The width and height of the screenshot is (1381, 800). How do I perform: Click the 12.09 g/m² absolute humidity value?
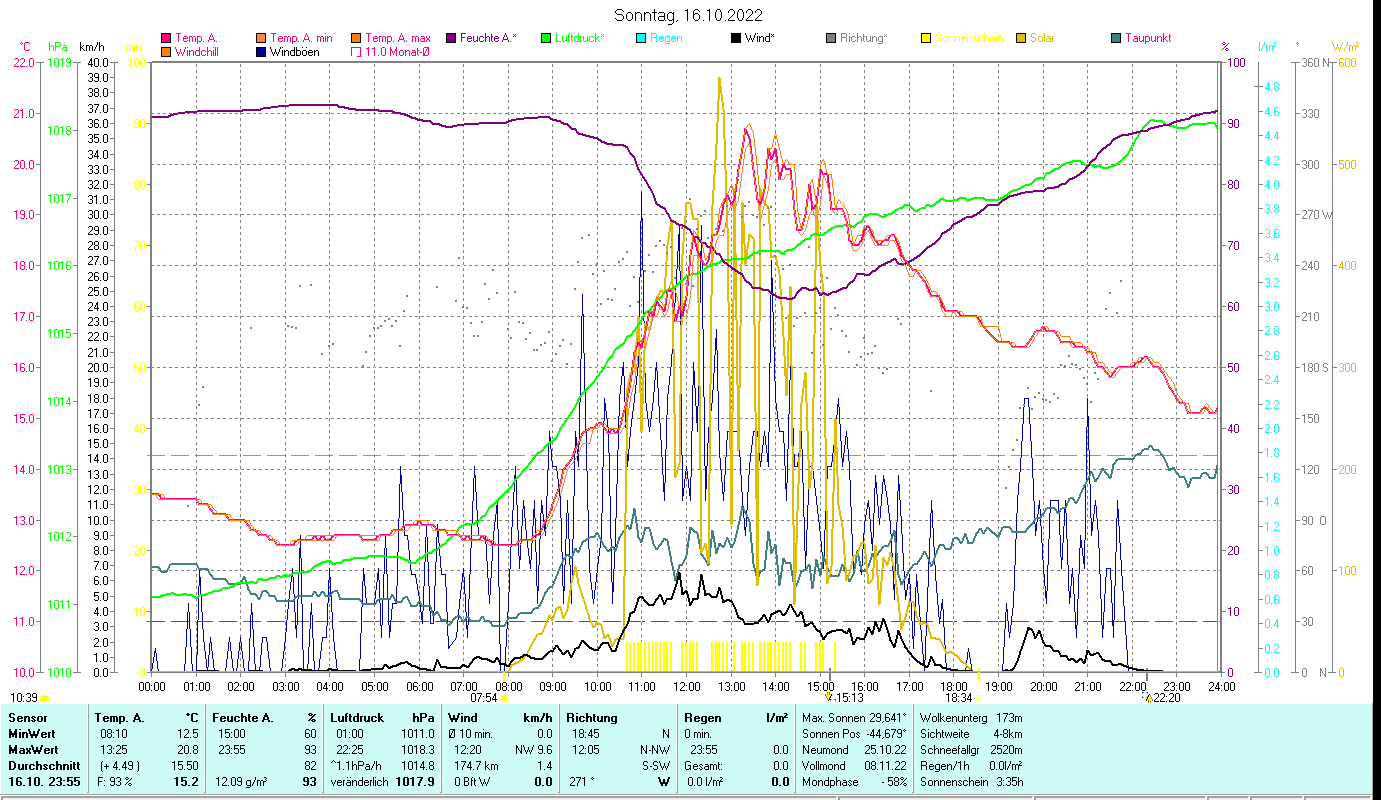tap(240, 781)
